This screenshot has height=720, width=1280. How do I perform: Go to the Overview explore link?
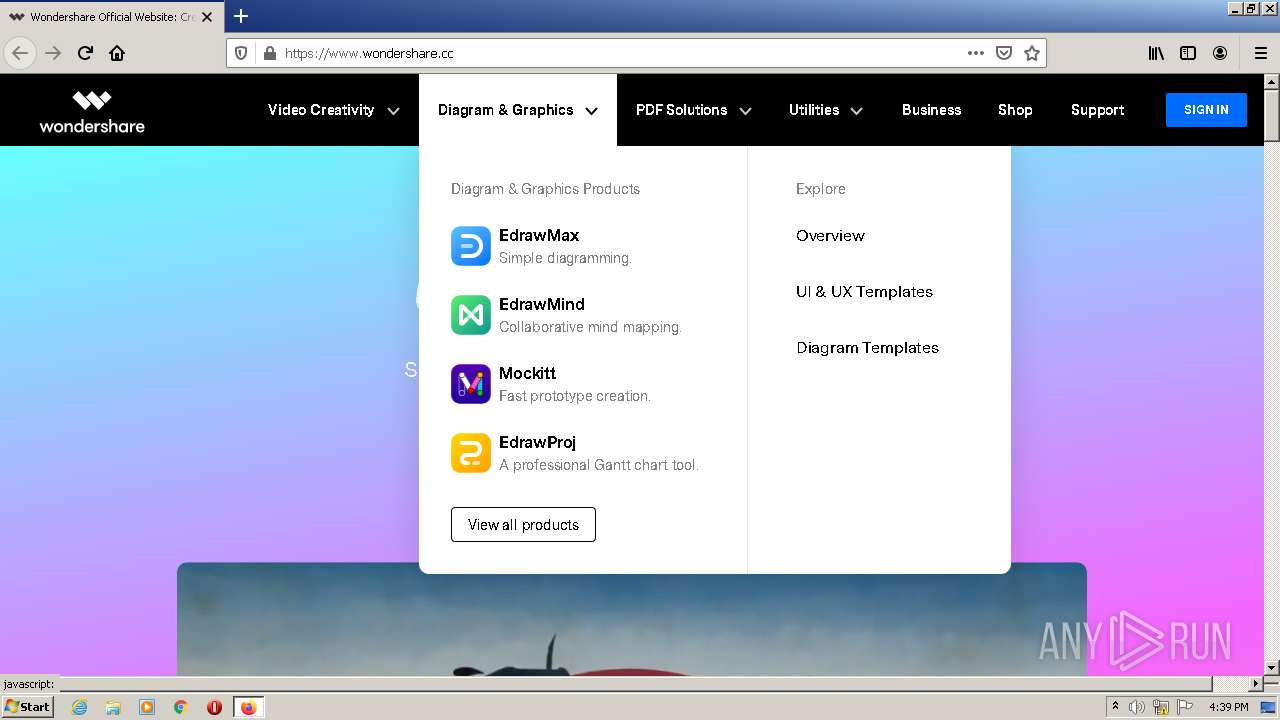point(830,236)
